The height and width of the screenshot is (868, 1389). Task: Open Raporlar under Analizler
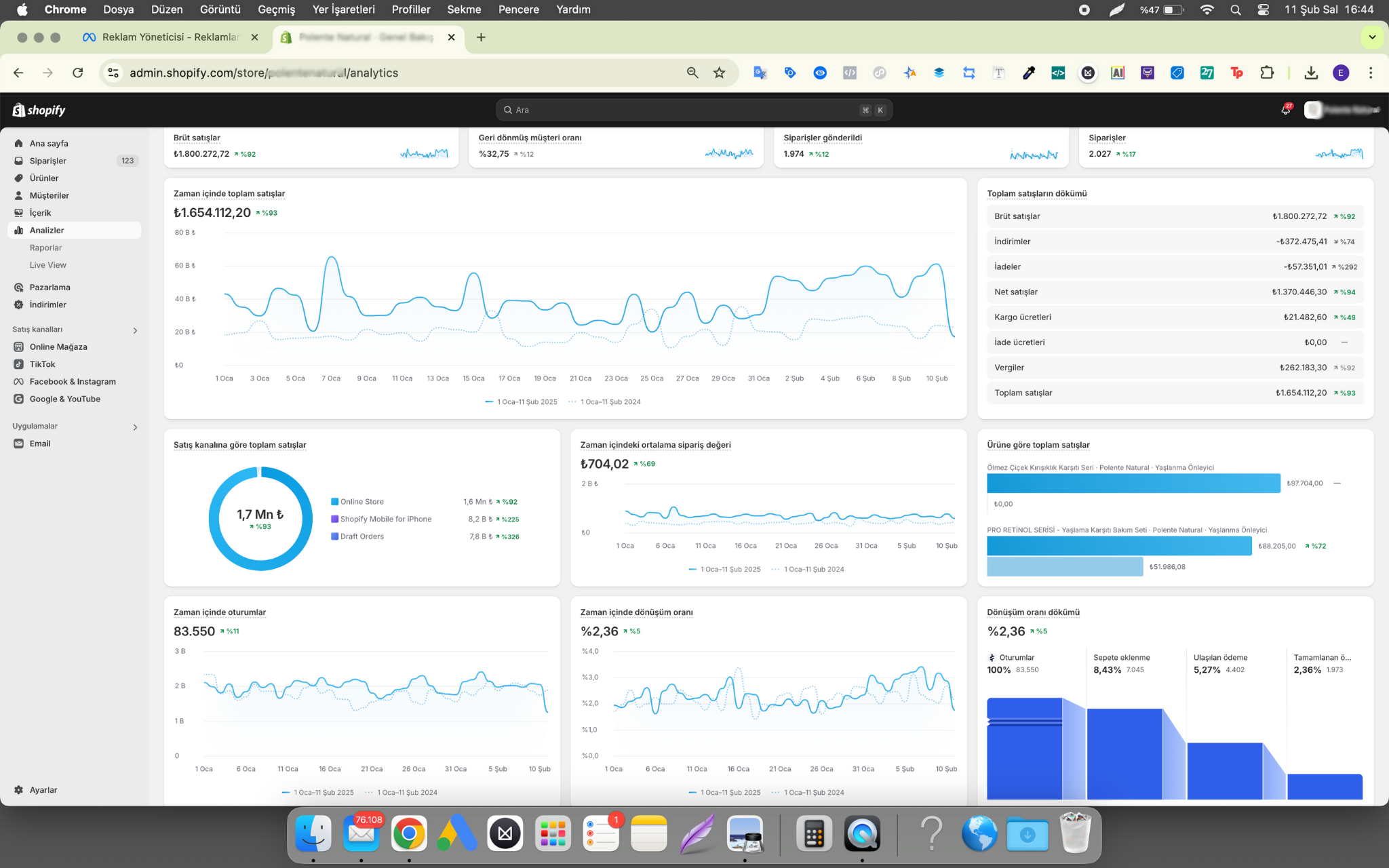[45, 248]
